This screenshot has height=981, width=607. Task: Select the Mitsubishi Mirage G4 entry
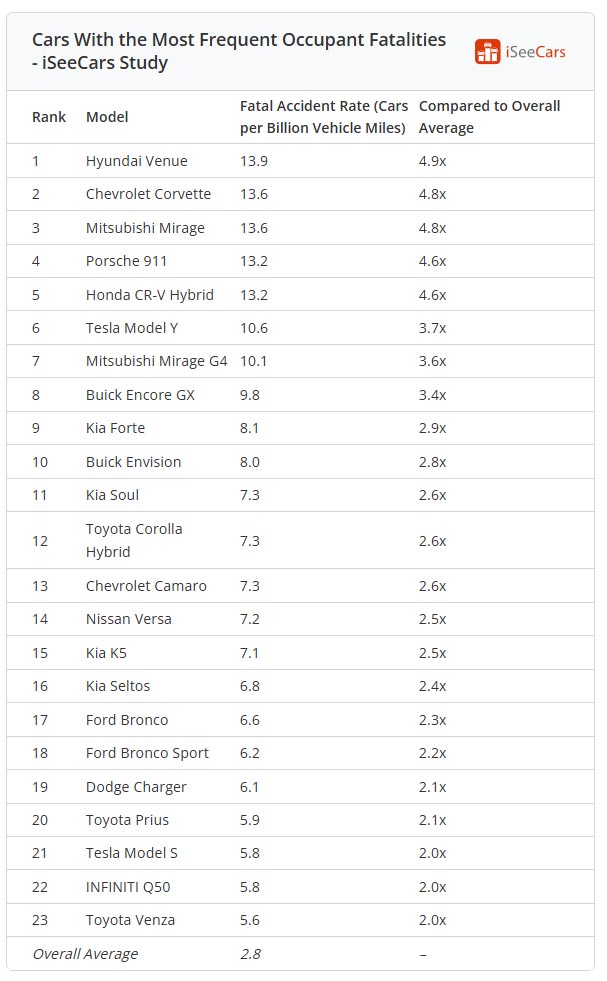point(156,361)
